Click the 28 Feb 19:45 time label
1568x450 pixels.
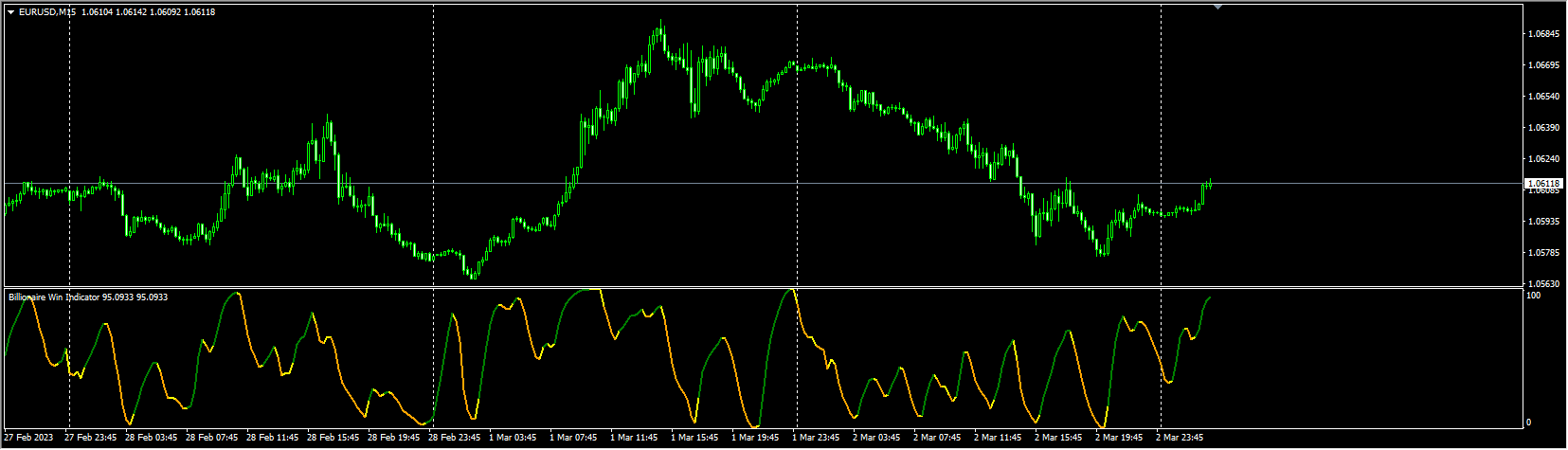394,438
